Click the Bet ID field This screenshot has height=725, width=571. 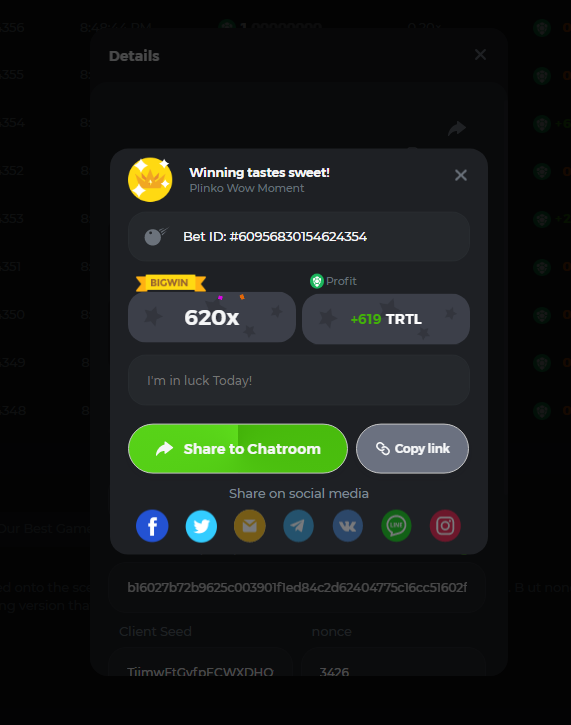299,237
